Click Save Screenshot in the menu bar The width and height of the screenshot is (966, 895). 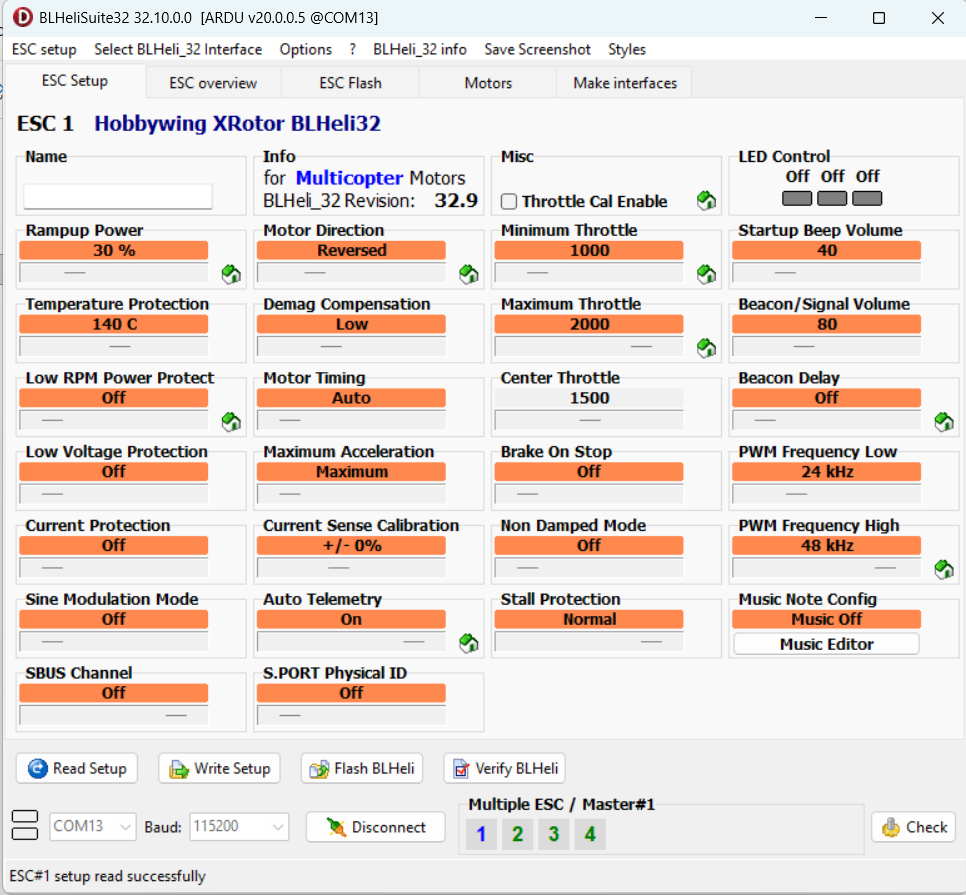coord(537,49)
